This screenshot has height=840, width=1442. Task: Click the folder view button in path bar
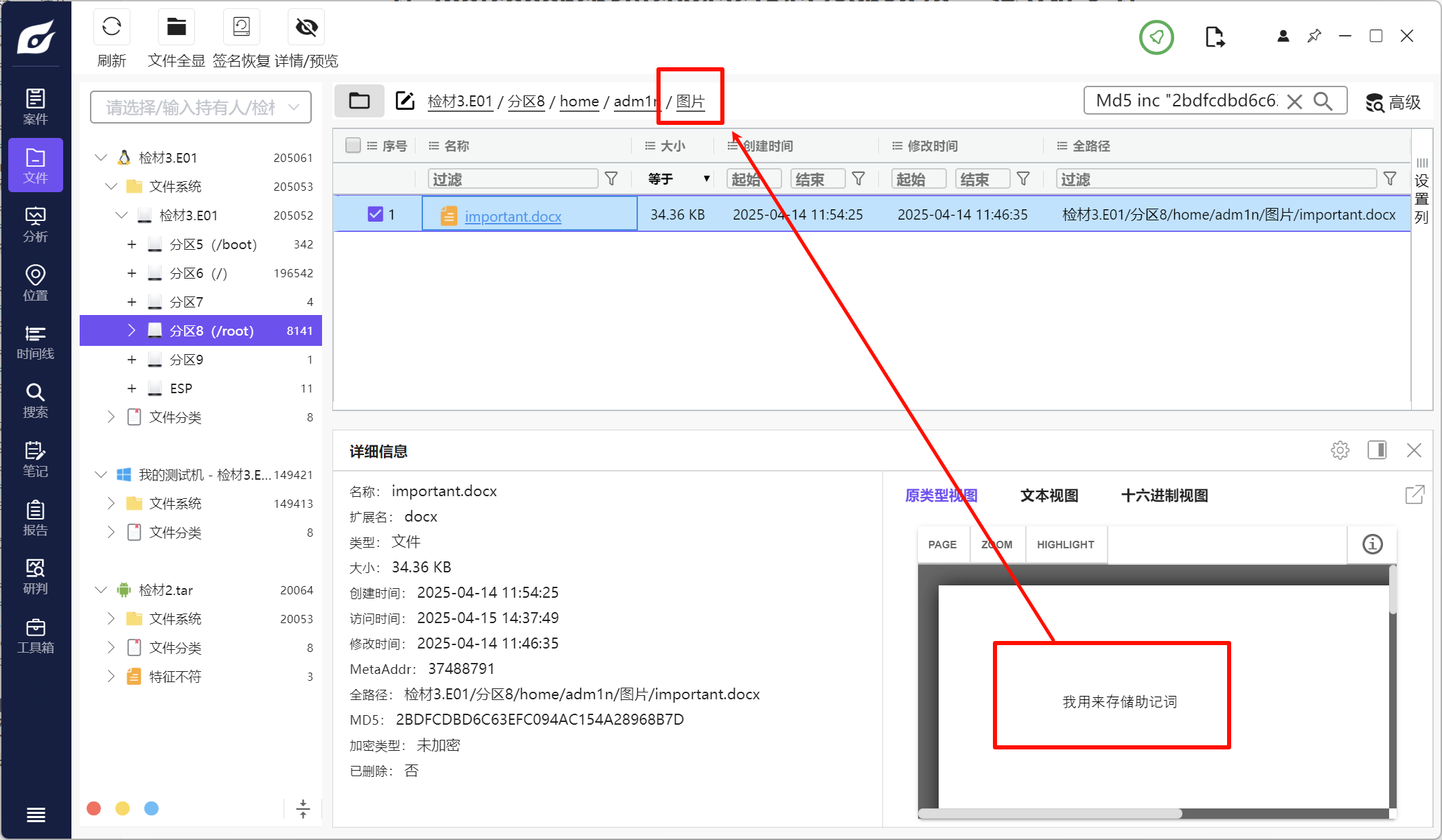[359, 101]
